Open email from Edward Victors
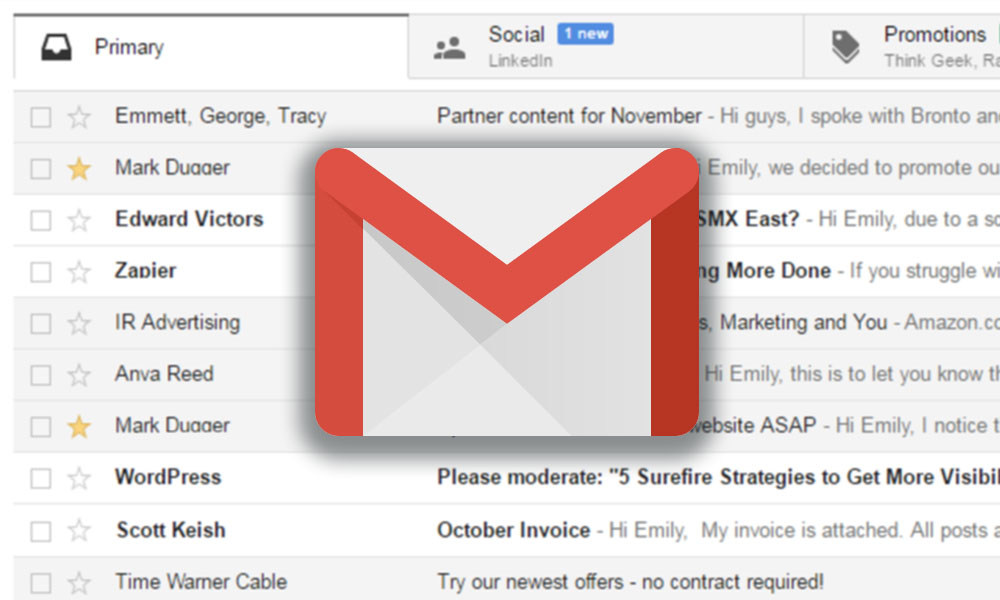1000x600 pixels. click(x=189, y=219)
